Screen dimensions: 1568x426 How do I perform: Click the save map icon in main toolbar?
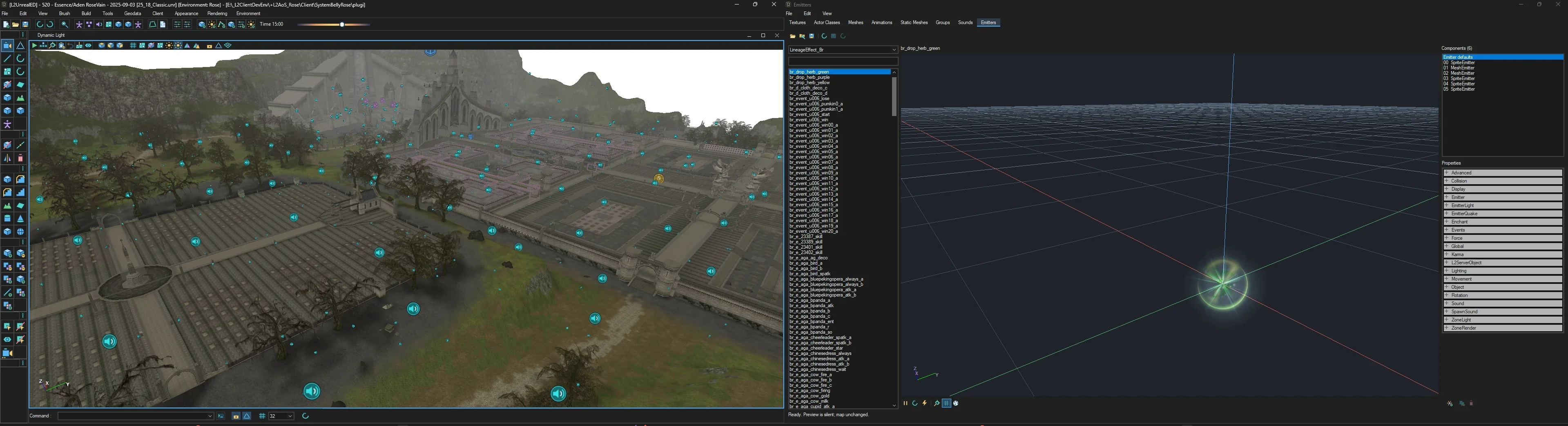(25, 25)
